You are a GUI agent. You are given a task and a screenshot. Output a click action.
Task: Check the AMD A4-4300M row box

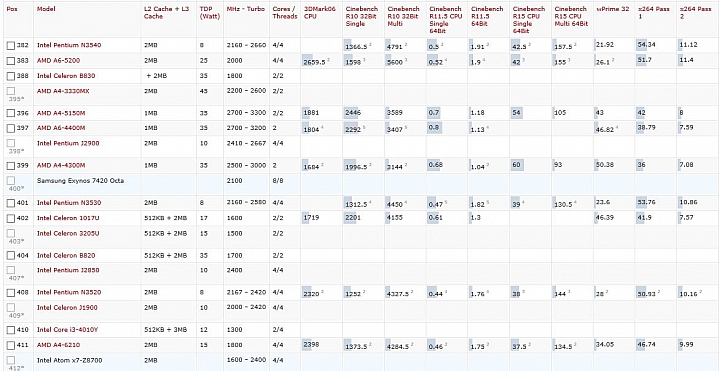click(x=11, y=165)
